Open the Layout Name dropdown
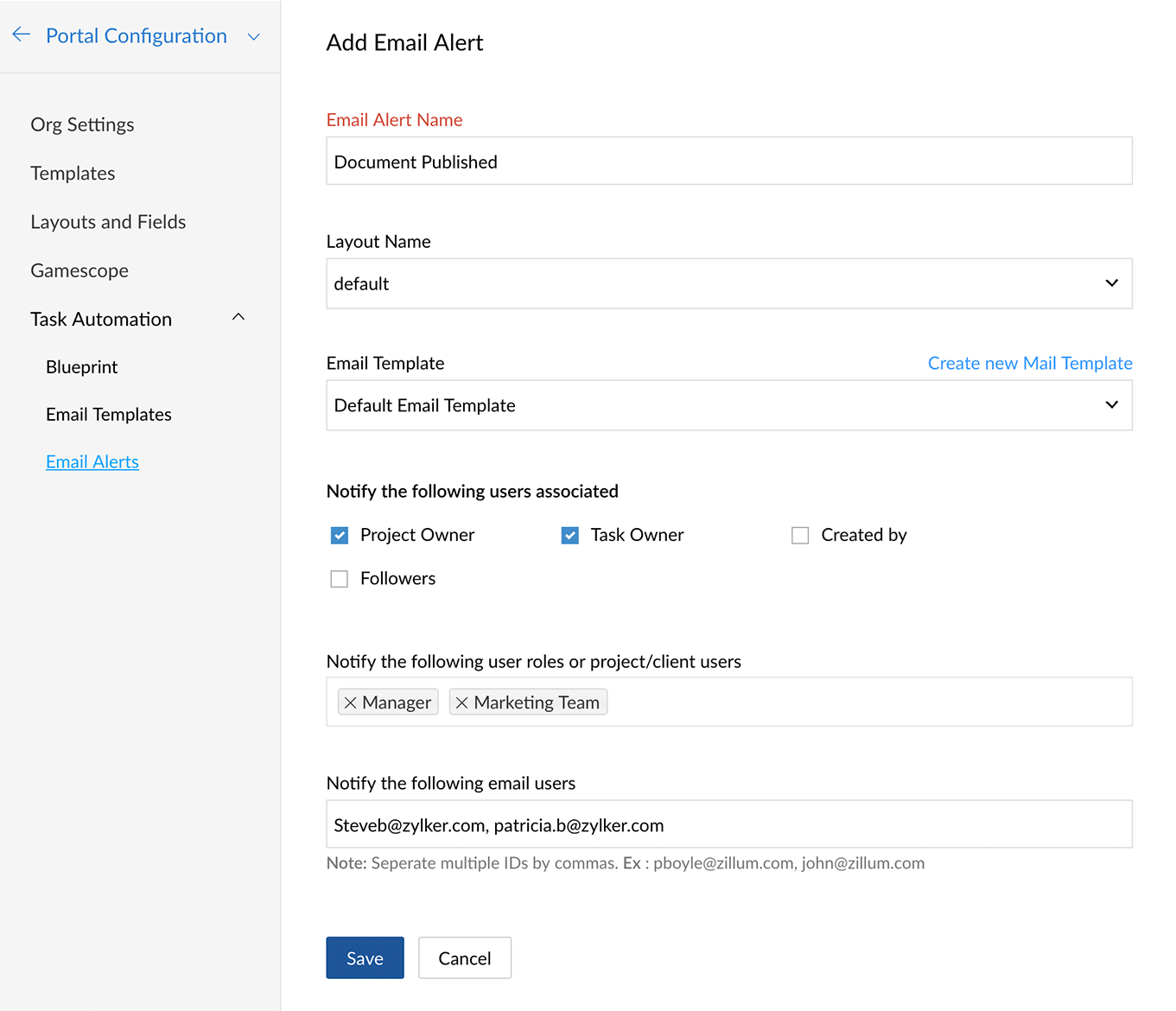 pyautogui.click(x=729, y=283)
